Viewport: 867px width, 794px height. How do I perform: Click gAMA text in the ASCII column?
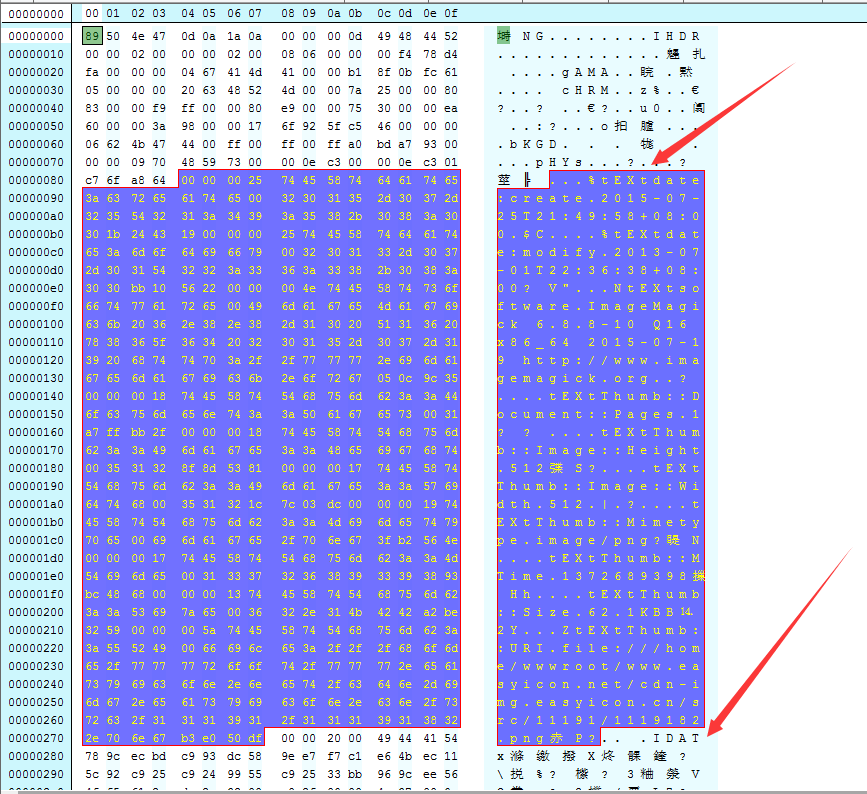click(582, 72)
